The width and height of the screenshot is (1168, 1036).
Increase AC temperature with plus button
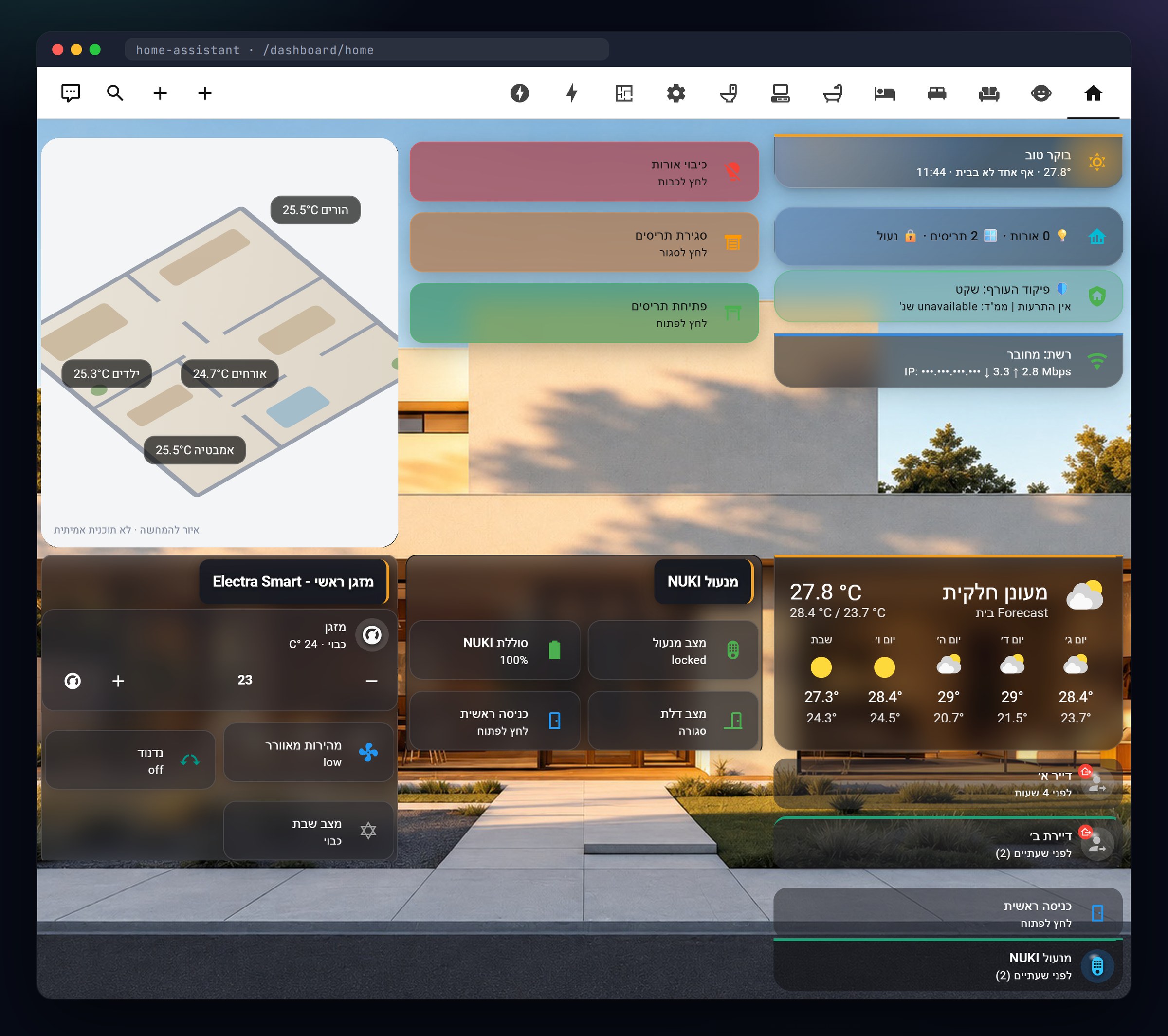tap(118, 681)
